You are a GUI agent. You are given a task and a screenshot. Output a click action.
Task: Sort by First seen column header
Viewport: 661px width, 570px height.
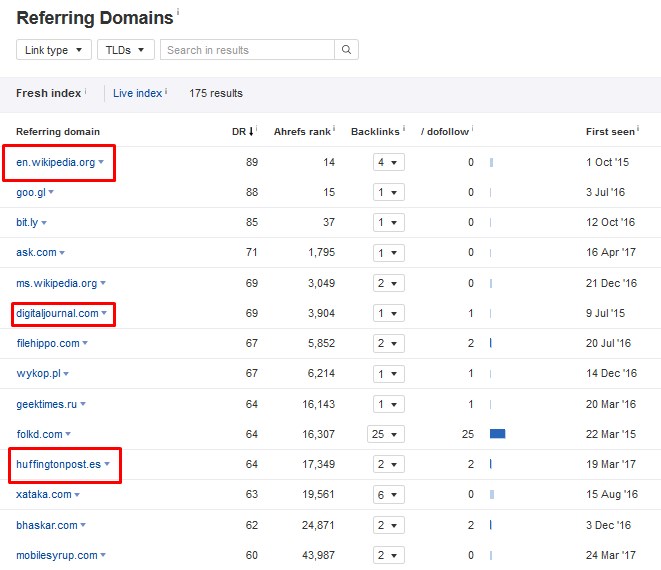click(x=610, y=132)
